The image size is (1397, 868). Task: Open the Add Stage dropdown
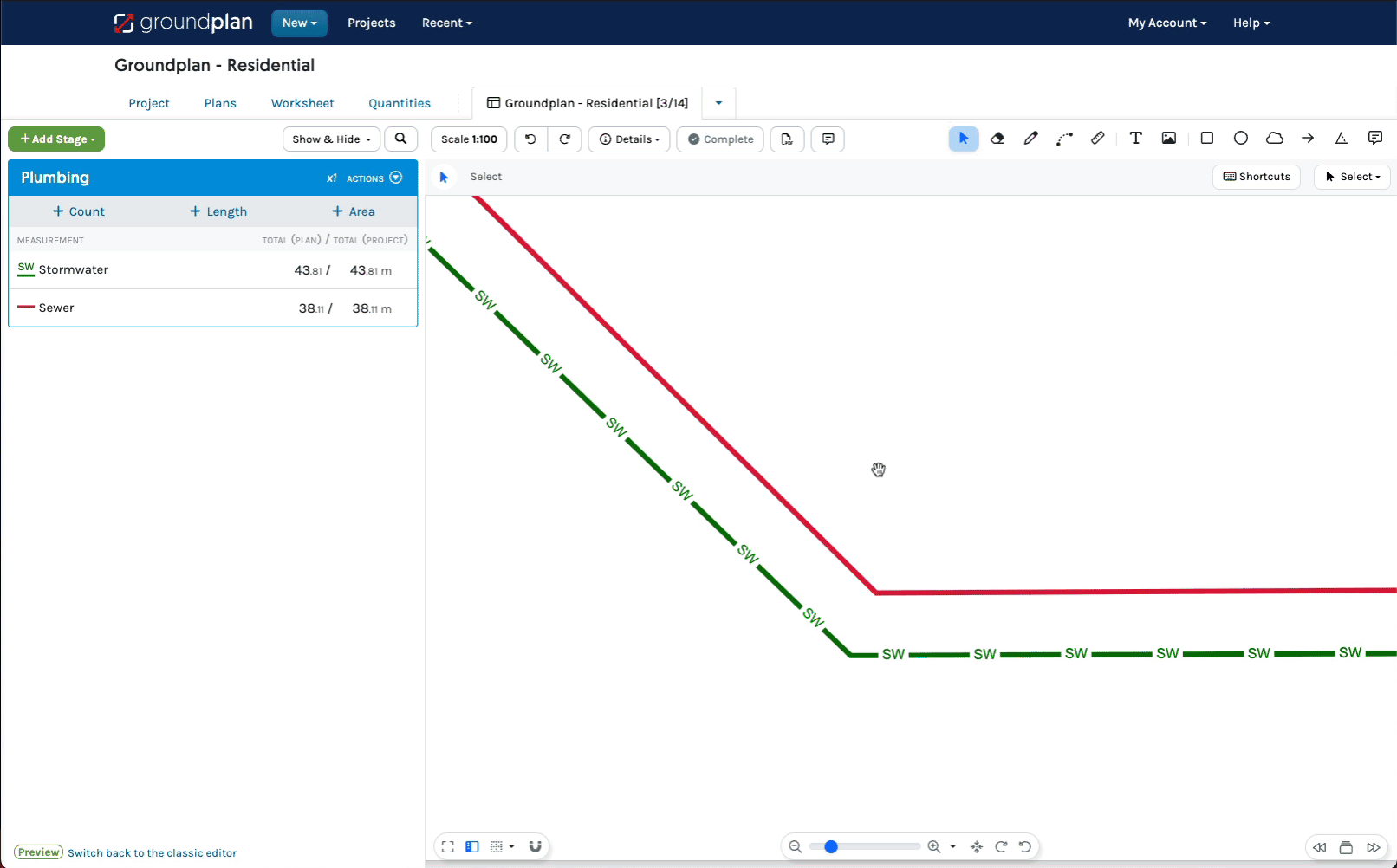pos(56,139)
